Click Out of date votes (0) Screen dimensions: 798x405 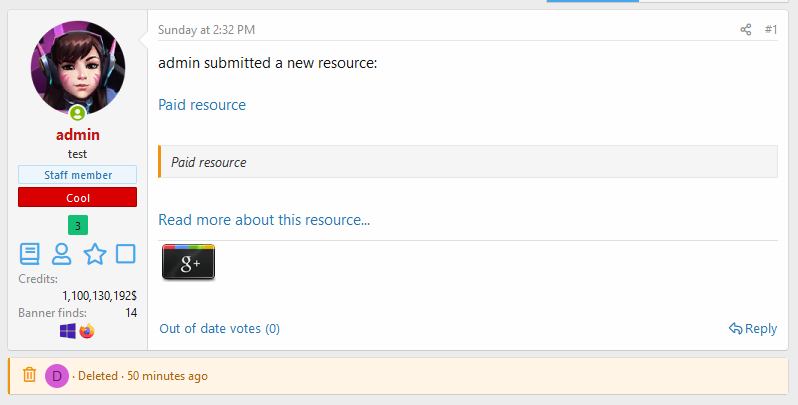(219, 329)
